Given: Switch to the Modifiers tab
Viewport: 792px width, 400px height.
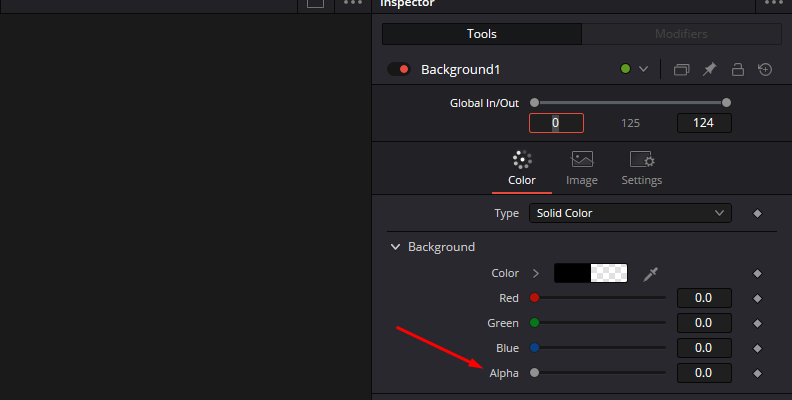Looking at the screenshot, I should (681, 34).
